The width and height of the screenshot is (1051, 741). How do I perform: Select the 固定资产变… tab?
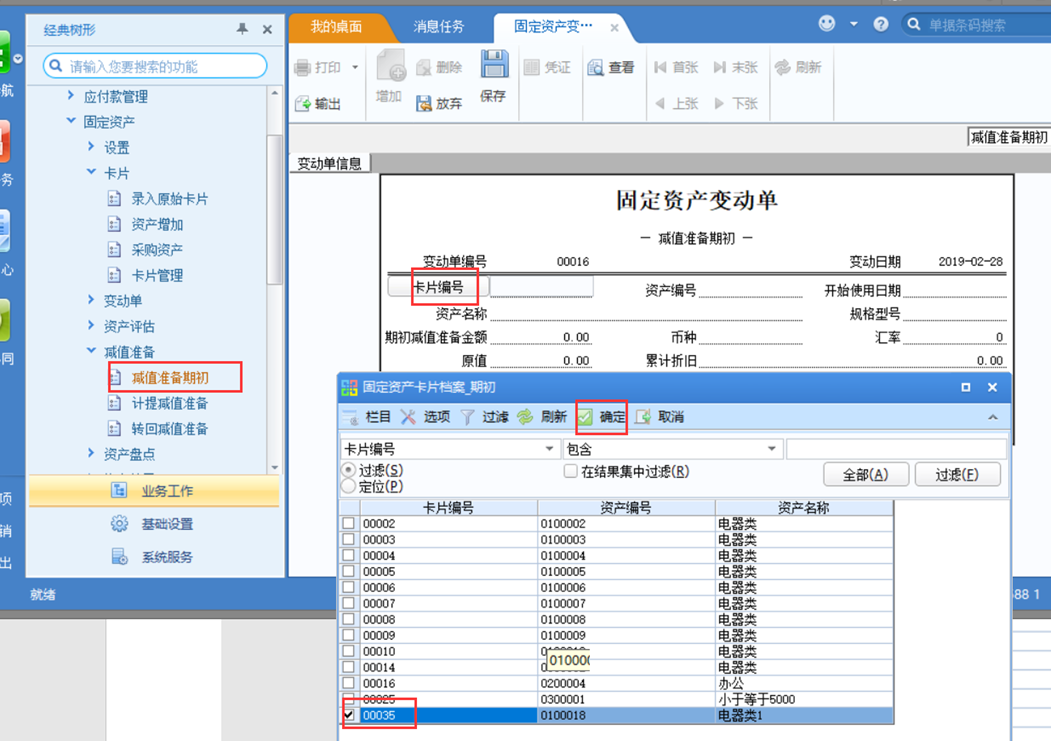(553, 27)
